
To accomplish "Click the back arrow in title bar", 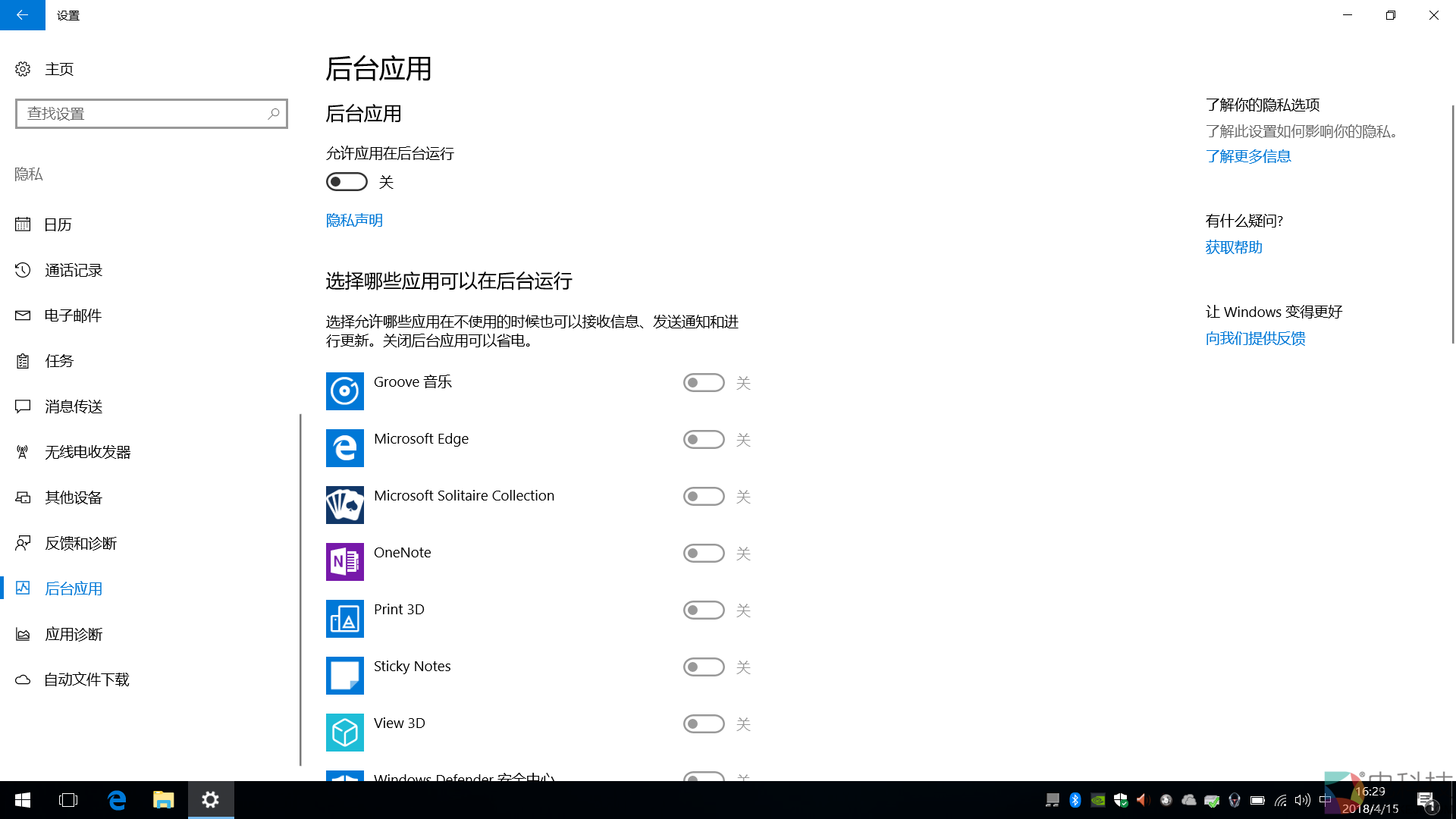I will coord(22,15).
